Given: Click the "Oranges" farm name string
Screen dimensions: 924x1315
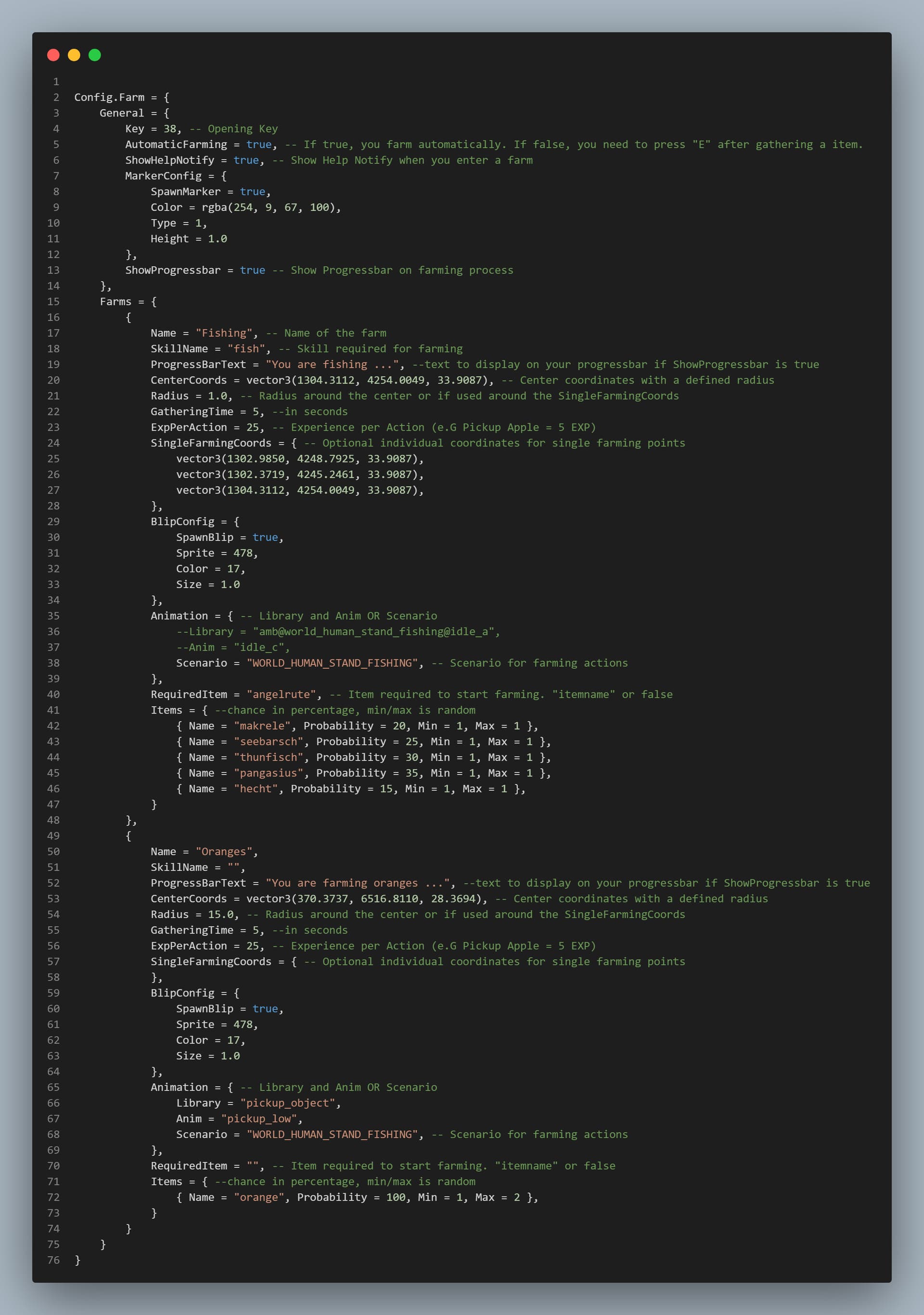Looking at the screenshot, I should pyautogui.click(x=223, y=851).
